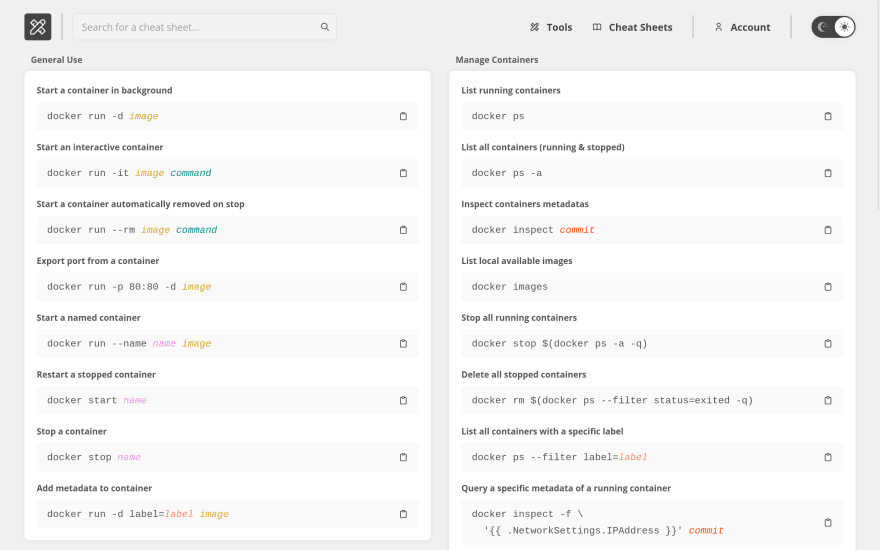Click 'Inspect containers metadatas' title
This screenshot has width=880, height=550.
click(x=525, y=204)
